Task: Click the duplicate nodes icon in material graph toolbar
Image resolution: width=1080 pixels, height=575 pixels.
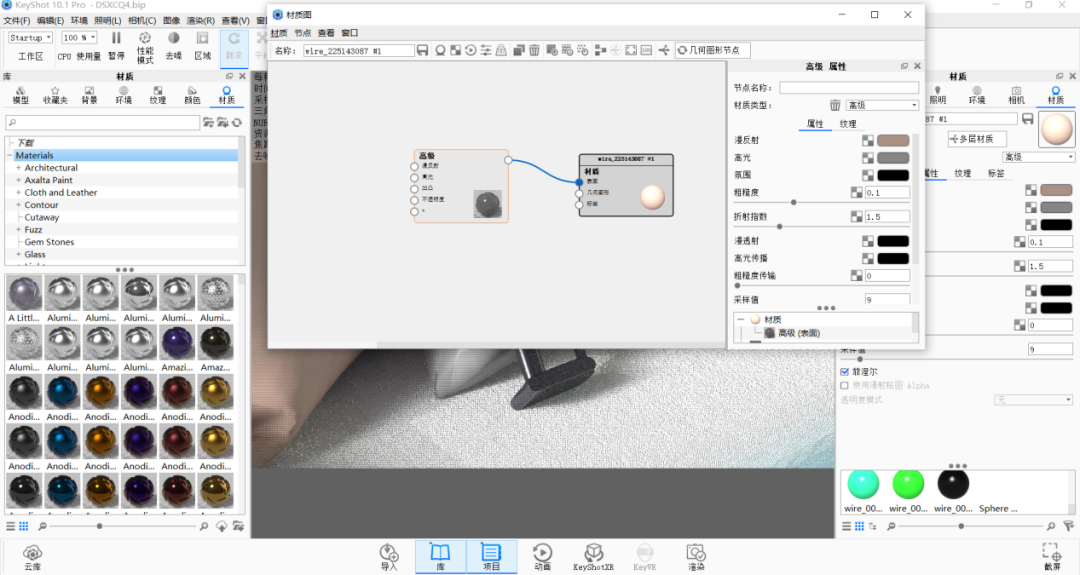Action: coord(519,50)
